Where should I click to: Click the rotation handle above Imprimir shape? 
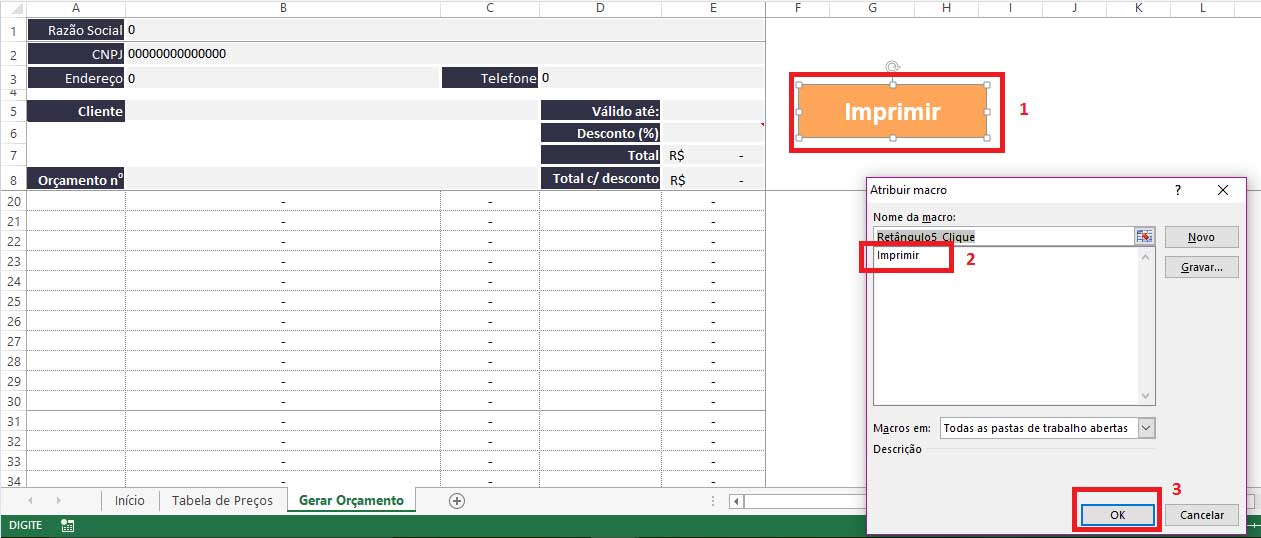tap(892, 67)
